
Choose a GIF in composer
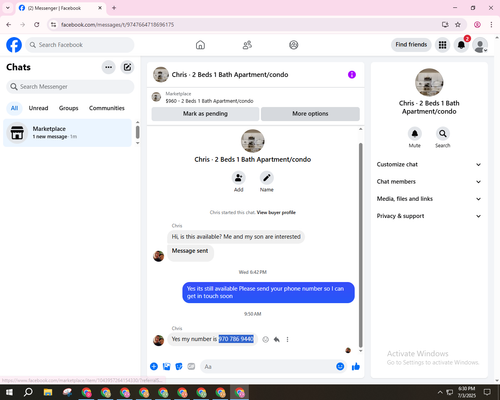[x=191, y=367]
